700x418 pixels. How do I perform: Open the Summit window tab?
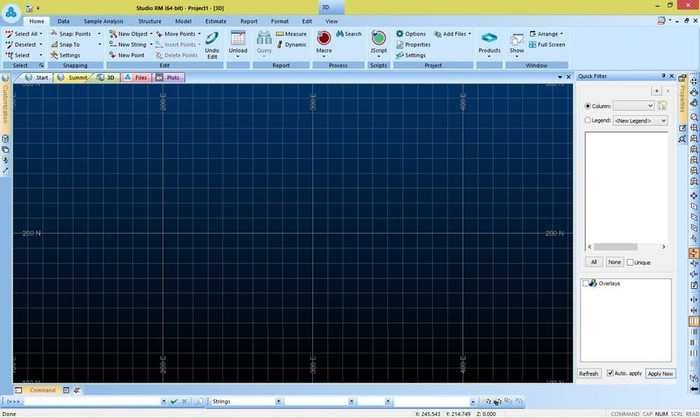click(x=73, y=78)
